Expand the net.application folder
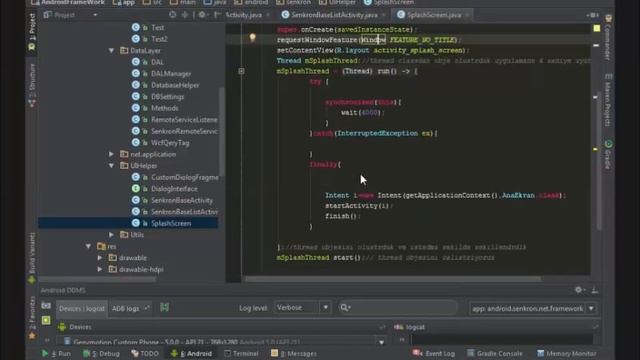Screen dimensions: 640x360 (x=111, y=154)
